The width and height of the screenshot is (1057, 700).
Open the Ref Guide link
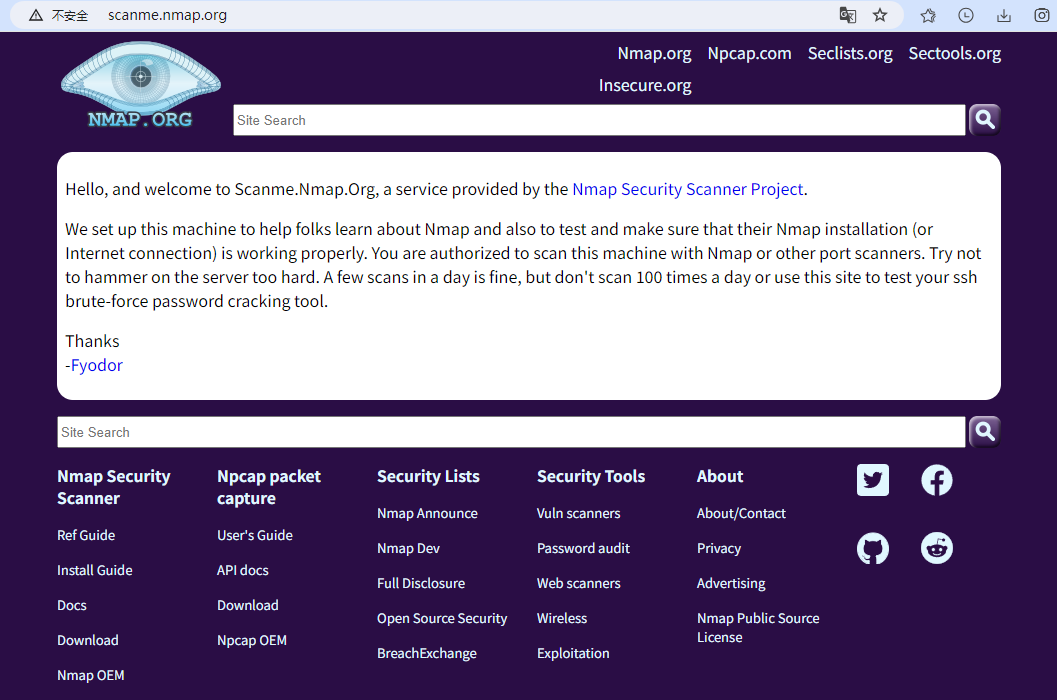tap(86, 535)
